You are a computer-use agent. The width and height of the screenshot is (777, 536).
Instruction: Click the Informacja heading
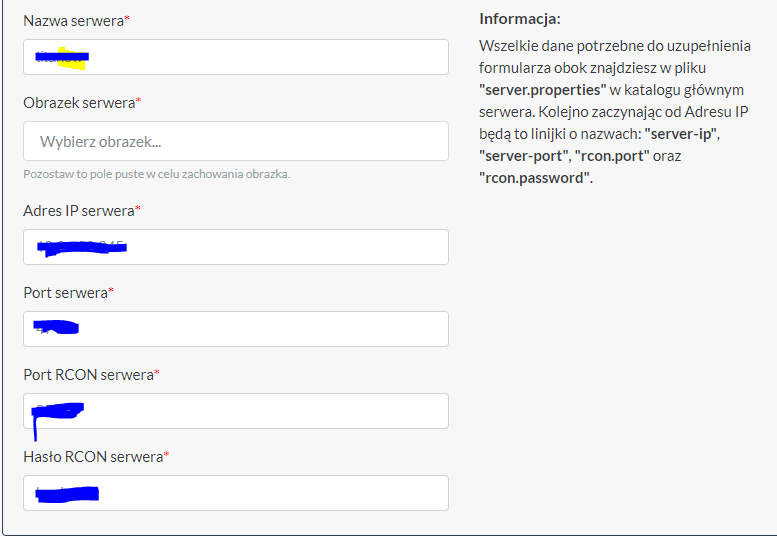[519, 19]
